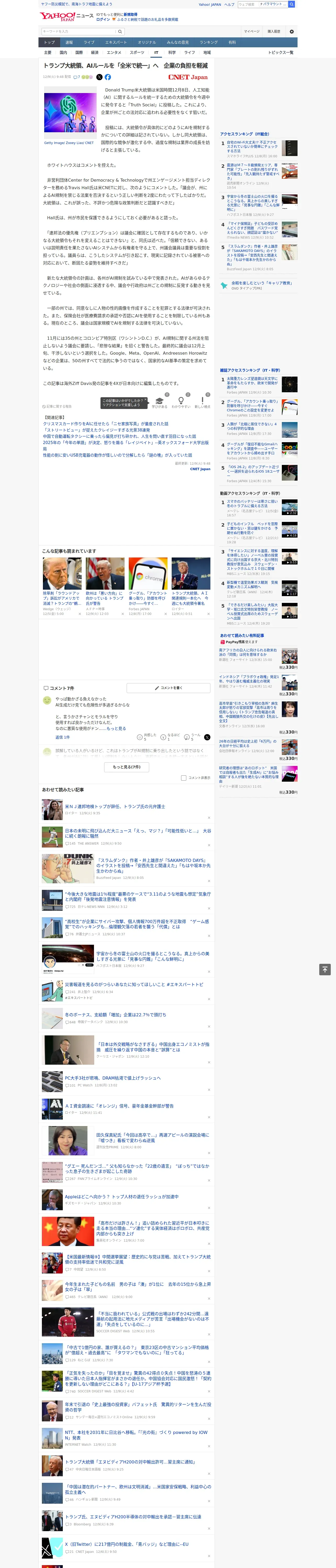Open the マイページ link
The image size is (336, 1568).
tap(251, 32)
